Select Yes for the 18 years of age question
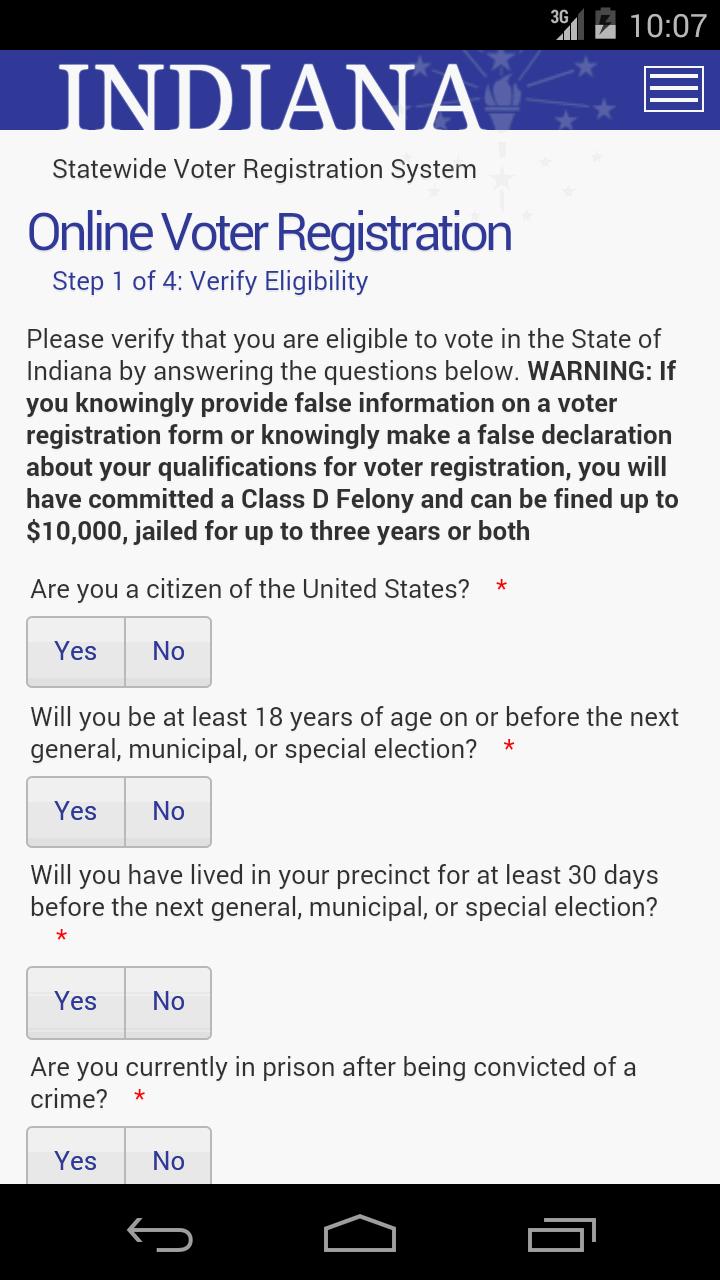Viewport: 720px width, 1280px height. pos(75,811)
